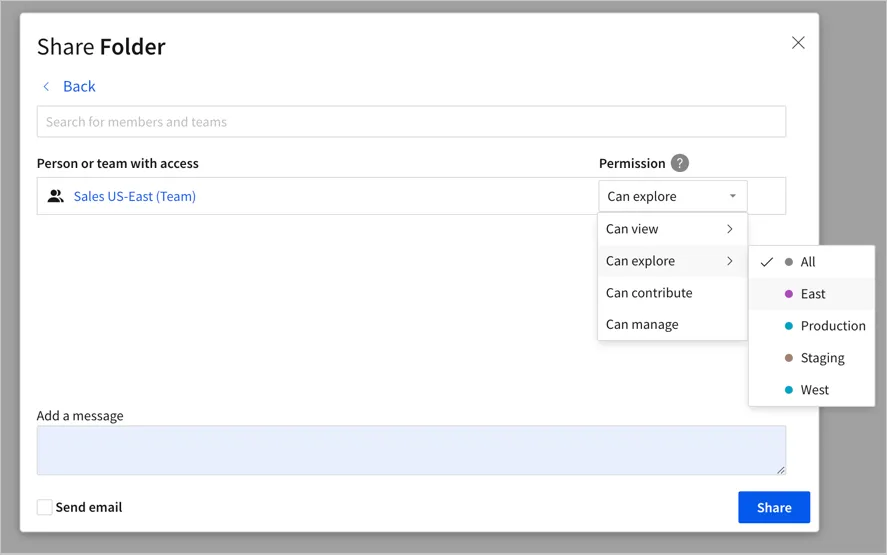Viewport: 887px width, 555px height.
Task: Open Permission help question mark icon
Action: click(679, 163)
